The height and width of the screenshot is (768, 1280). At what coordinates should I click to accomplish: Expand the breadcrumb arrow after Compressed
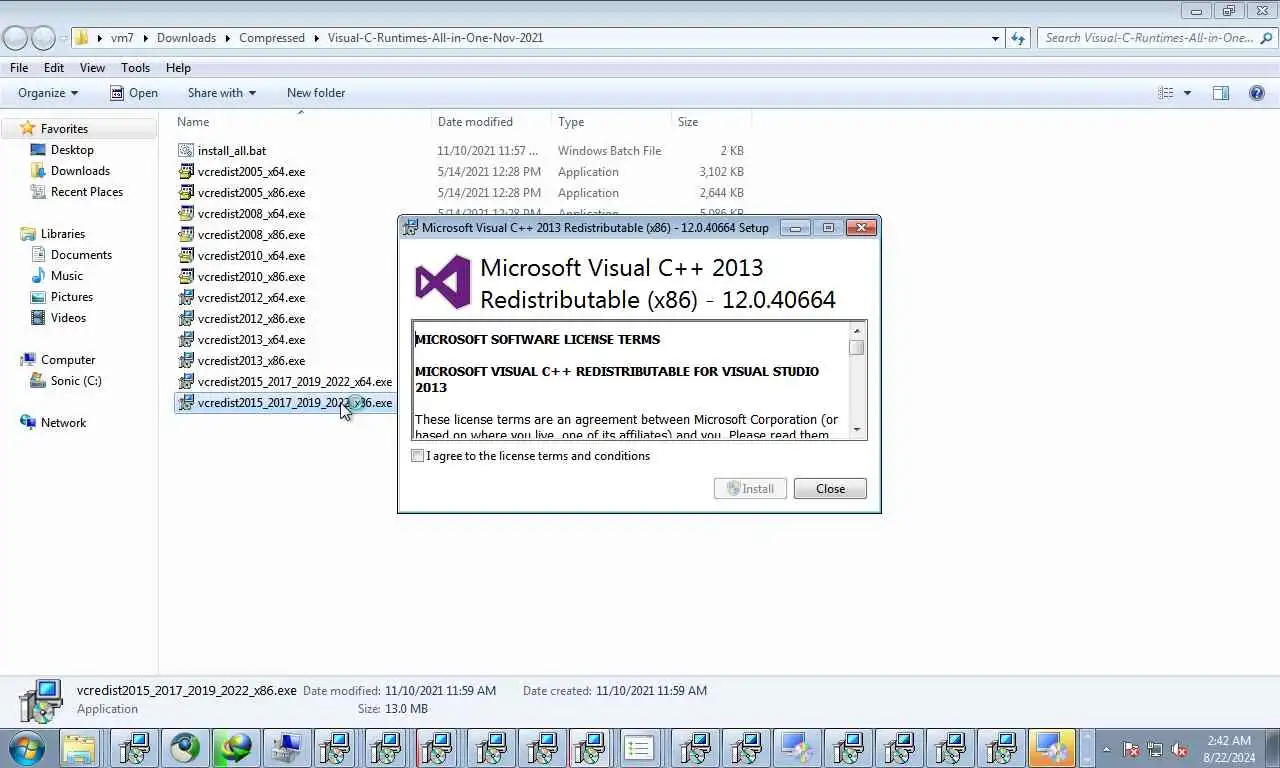tap(317, 38)
